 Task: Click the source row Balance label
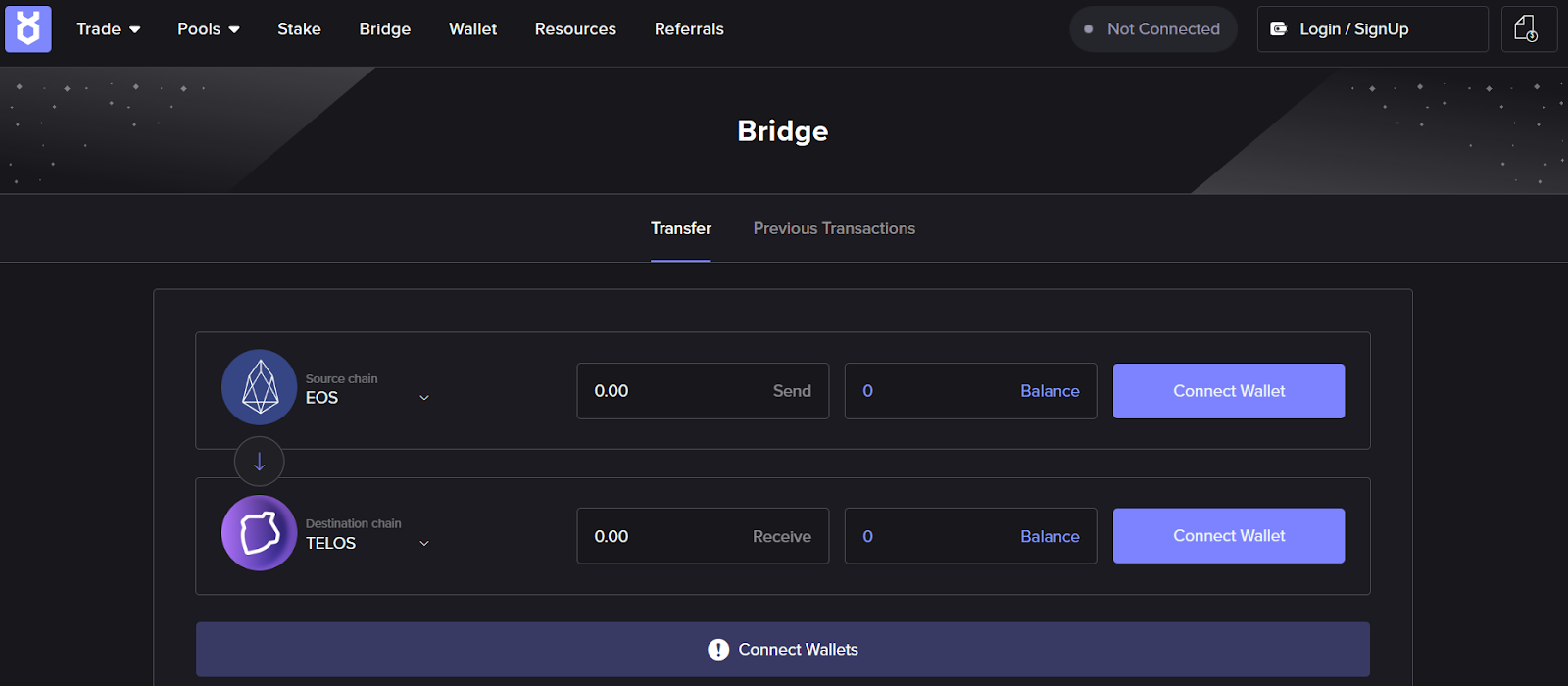click(x=1050, y=391)
